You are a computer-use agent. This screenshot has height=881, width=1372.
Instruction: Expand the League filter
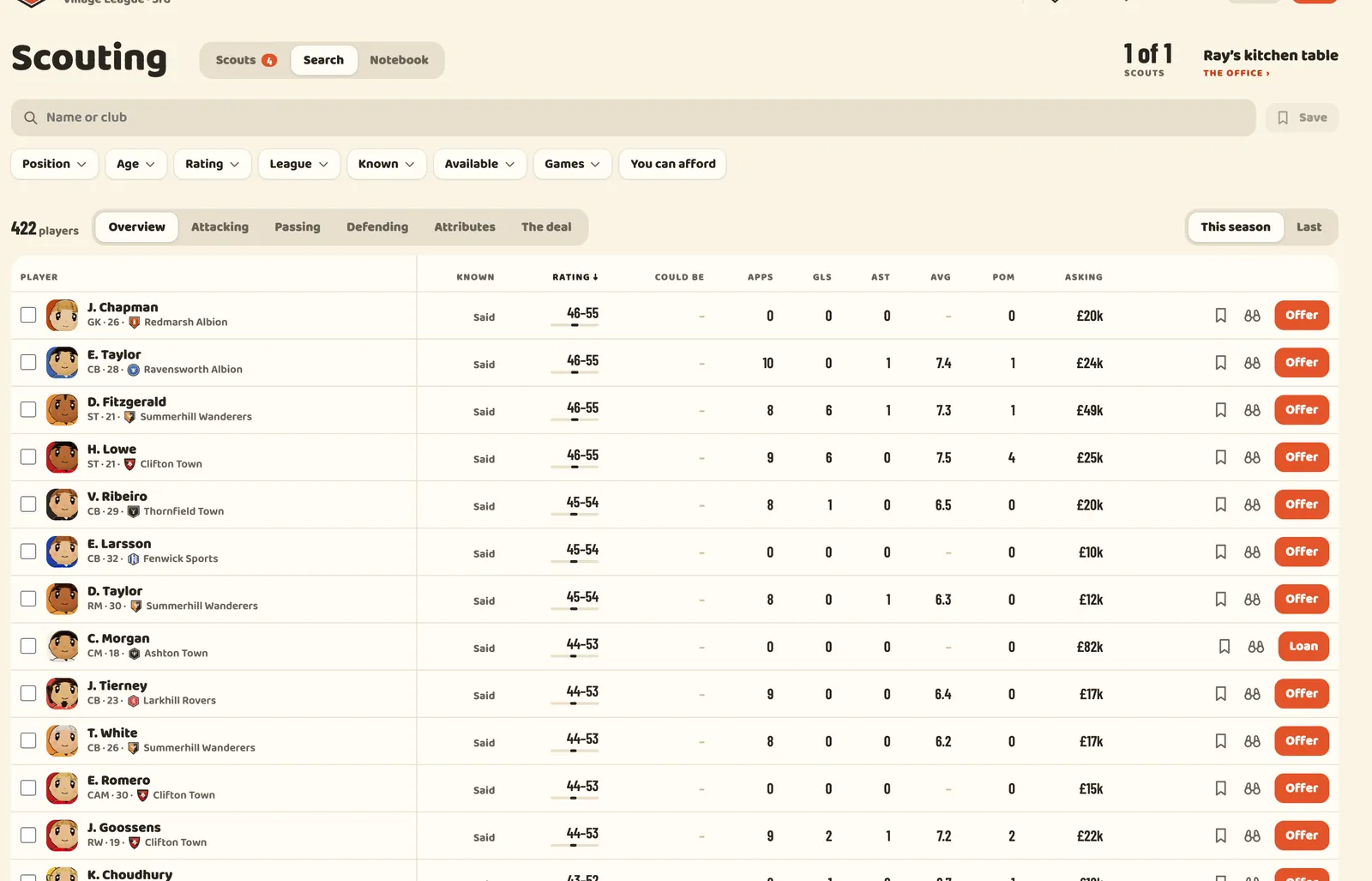[298, 164]
